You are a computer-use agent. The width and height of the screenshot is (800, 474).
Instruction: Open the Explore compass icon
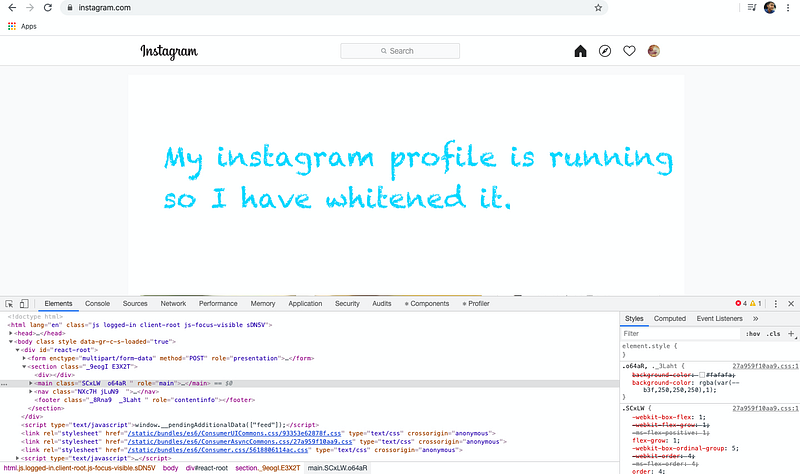pos(605,51)
